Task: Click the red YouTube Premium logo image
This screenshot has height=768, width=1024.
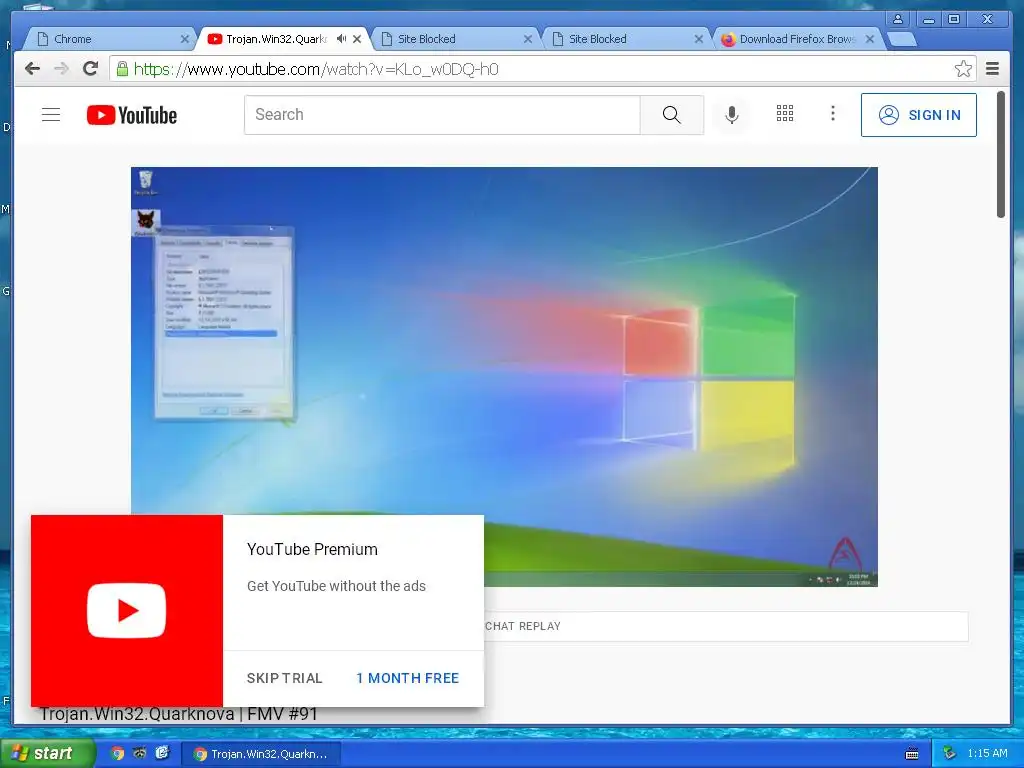Action: click(127, 610)
